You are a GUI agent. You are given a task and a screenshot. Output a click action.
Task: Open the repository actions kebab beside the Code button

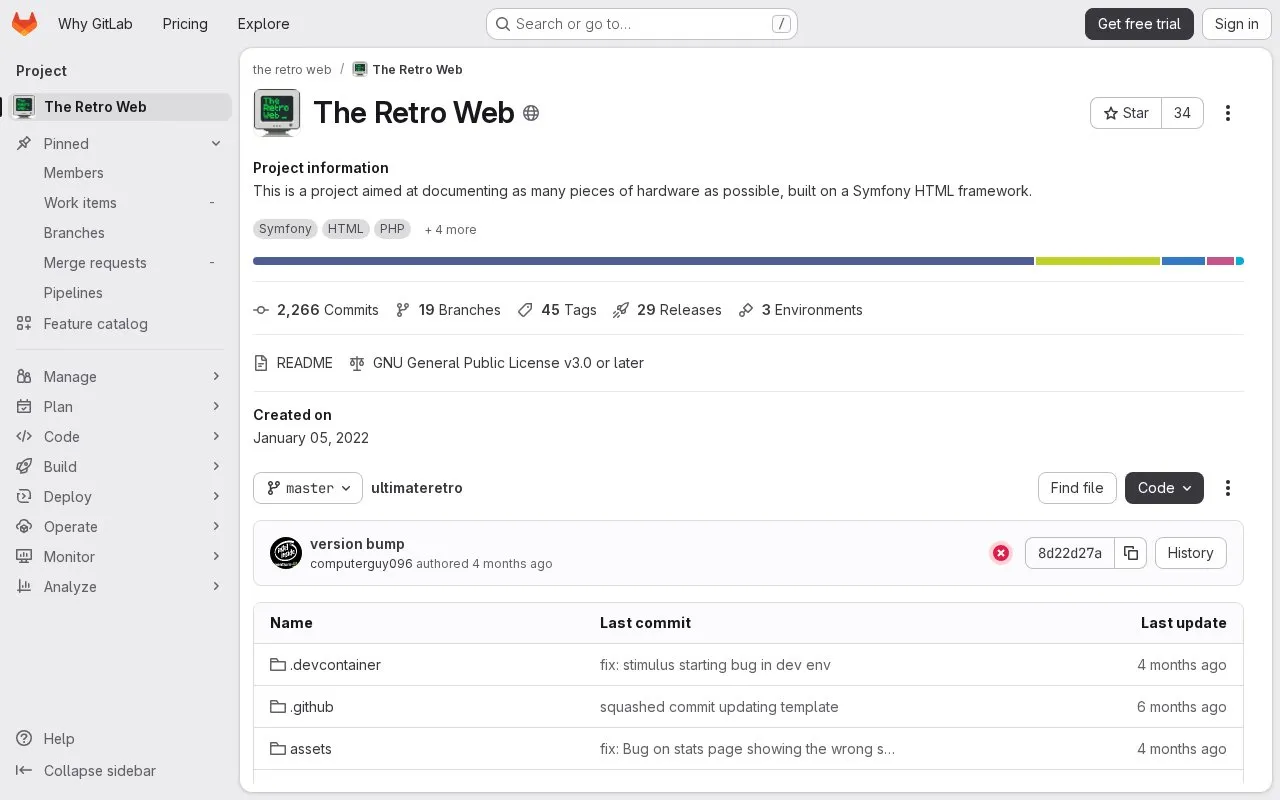[1228, 488]
